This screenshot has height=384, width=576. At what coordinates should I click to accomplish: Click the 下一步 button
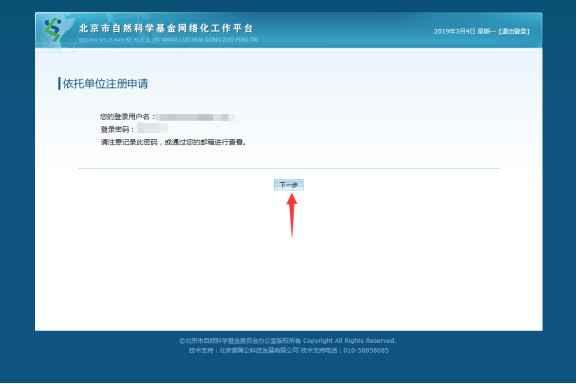(289, 185)
